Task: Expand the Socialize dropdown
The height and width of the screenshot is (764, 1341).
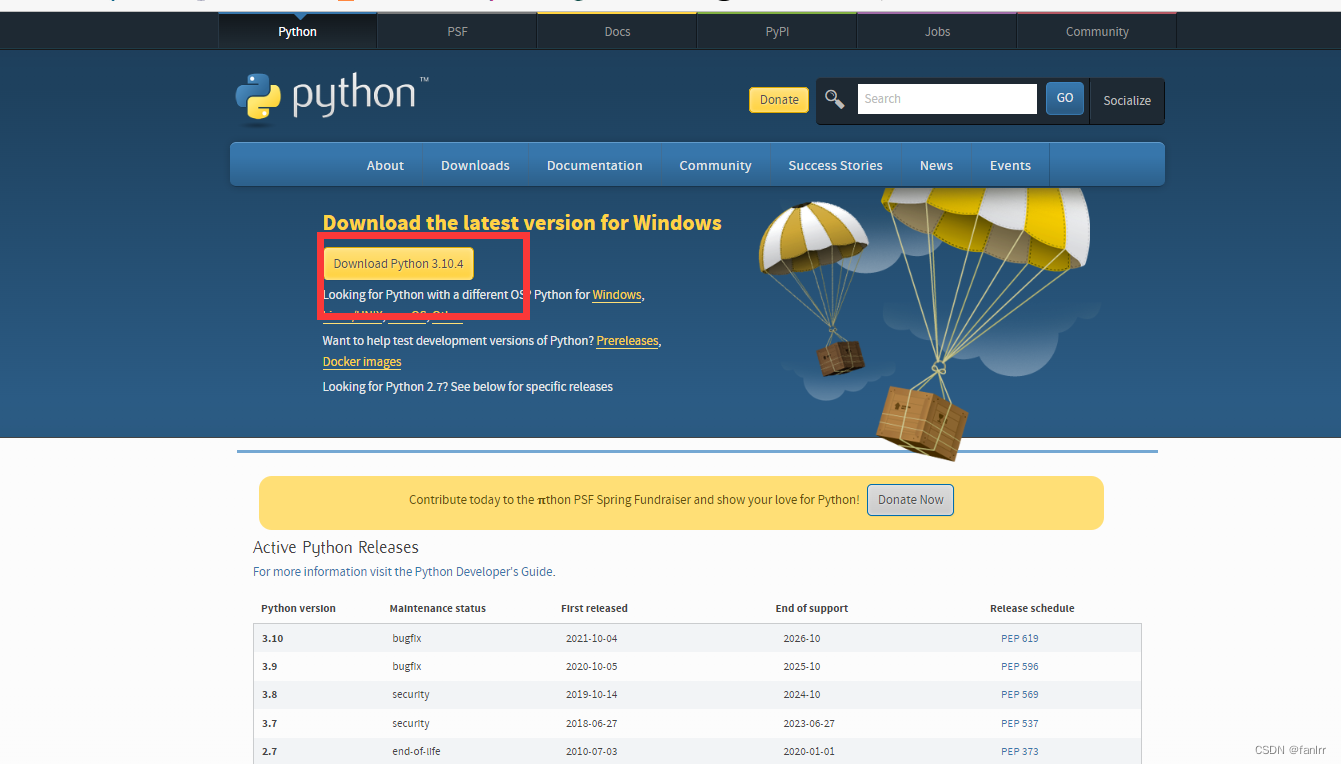Action: [x=1127, y=100]
